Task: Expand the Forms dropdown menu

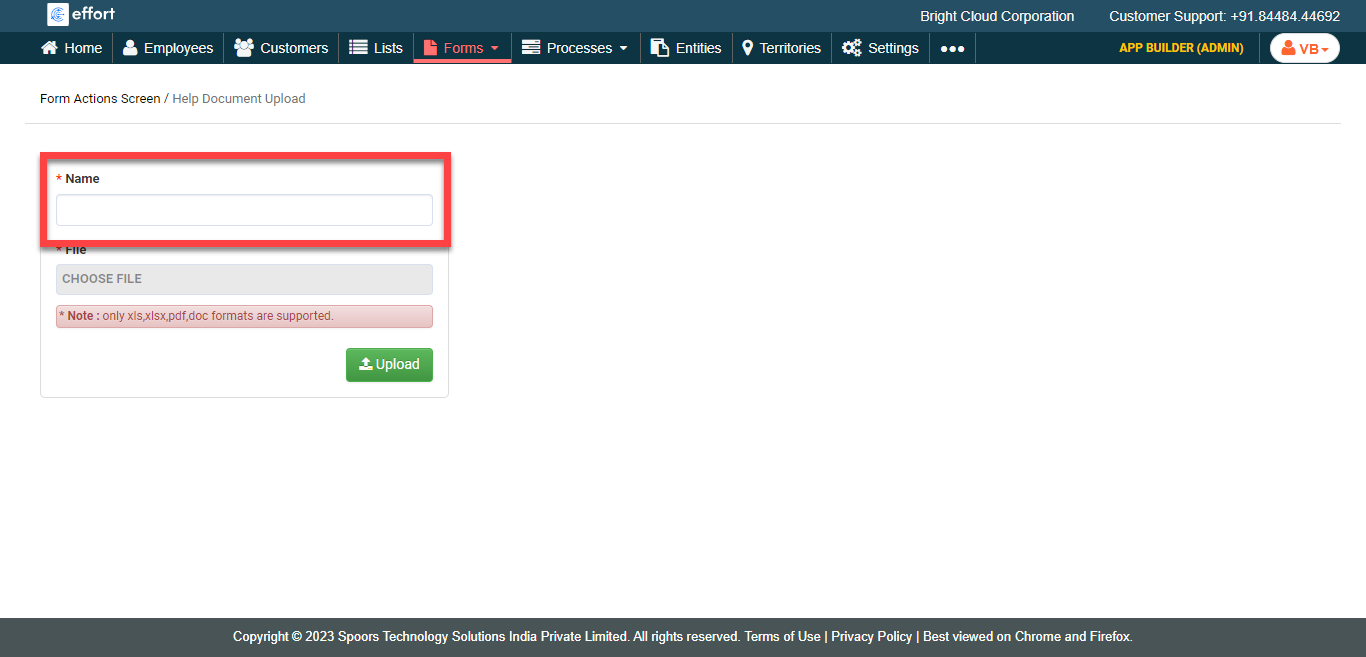Action: pyautogui.click(x=462, y=48)
